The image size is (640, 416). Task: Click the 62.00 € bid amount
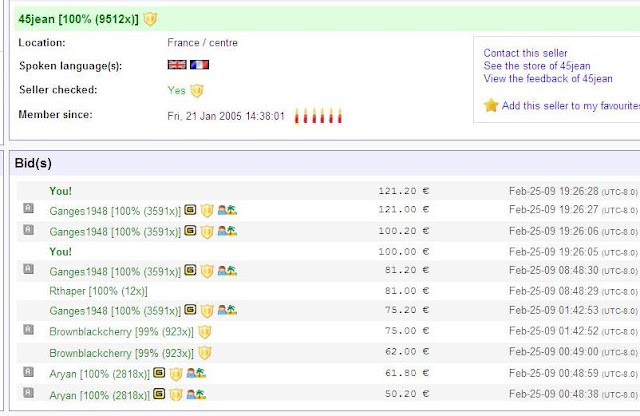pos(407,351)
